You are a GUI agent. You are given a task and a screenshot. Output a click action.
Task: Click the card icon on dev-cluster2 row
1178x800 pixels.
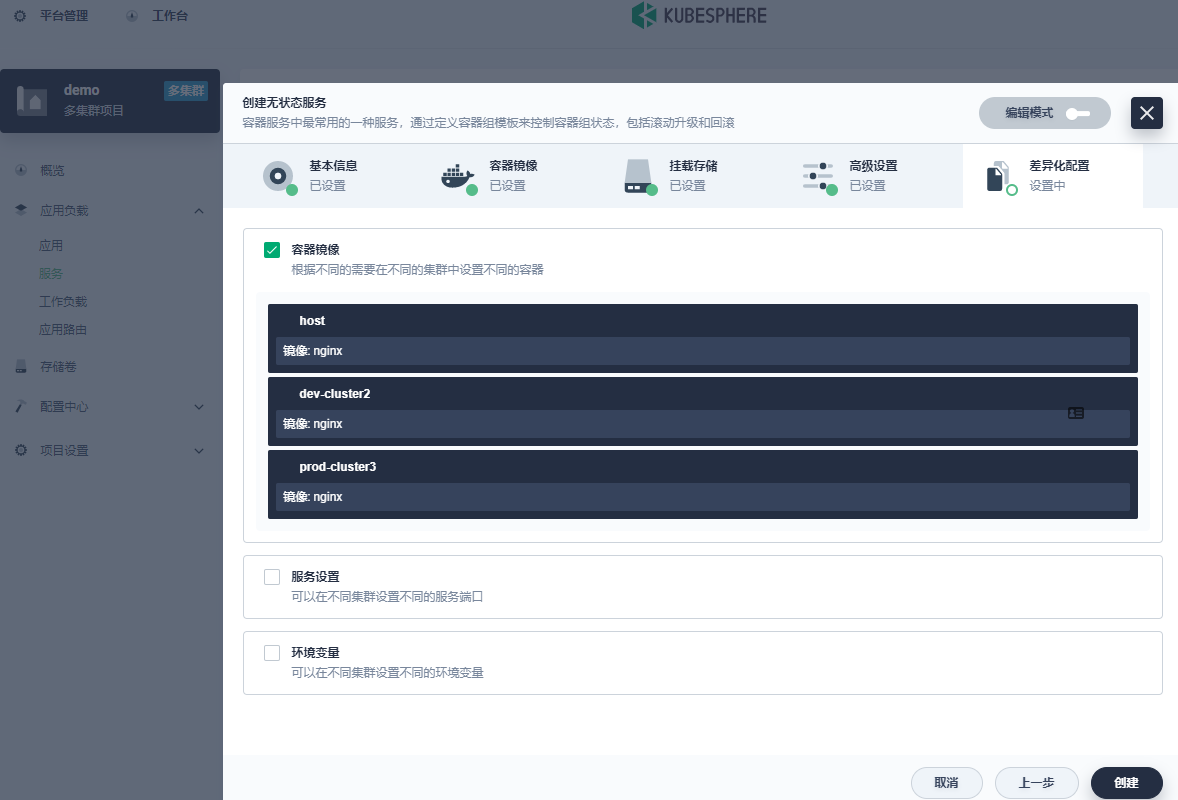(x=1076, y=413)
